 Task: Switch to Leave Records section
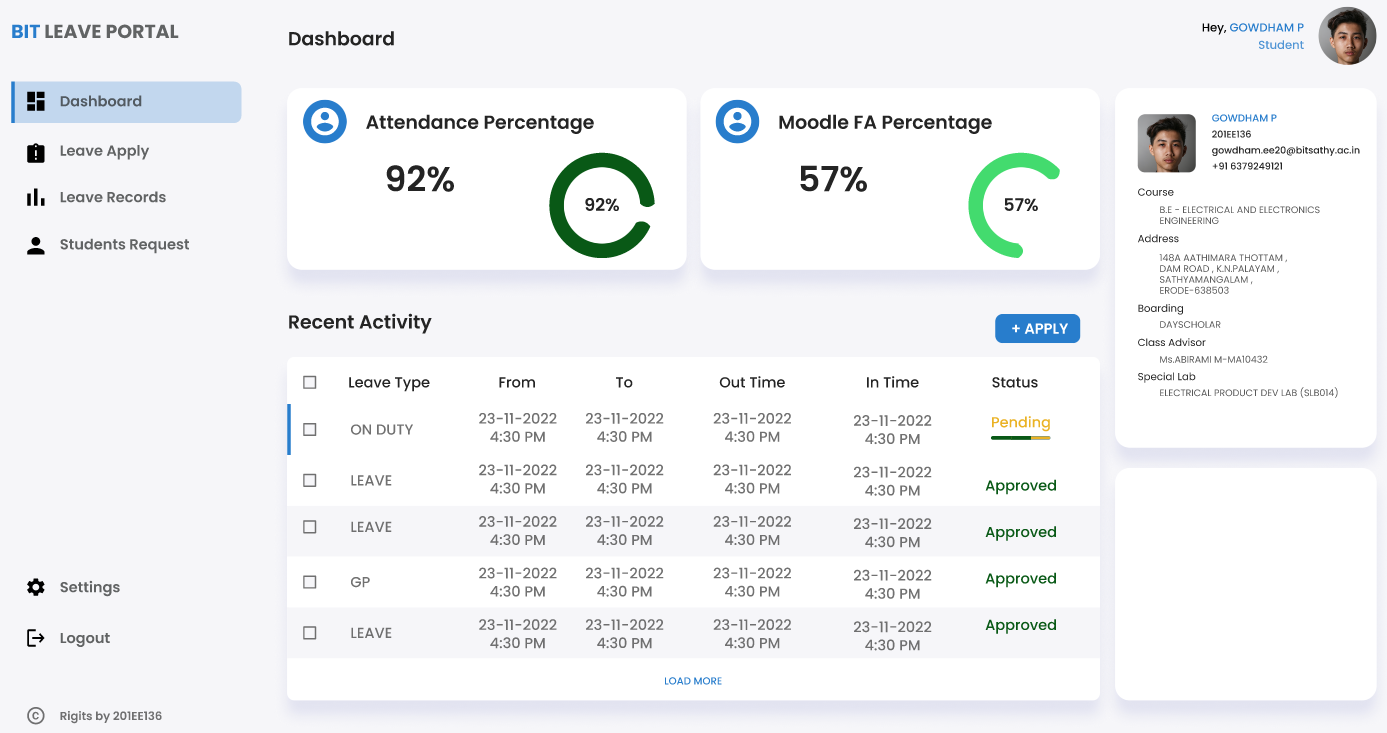click(x=113, y=197)
